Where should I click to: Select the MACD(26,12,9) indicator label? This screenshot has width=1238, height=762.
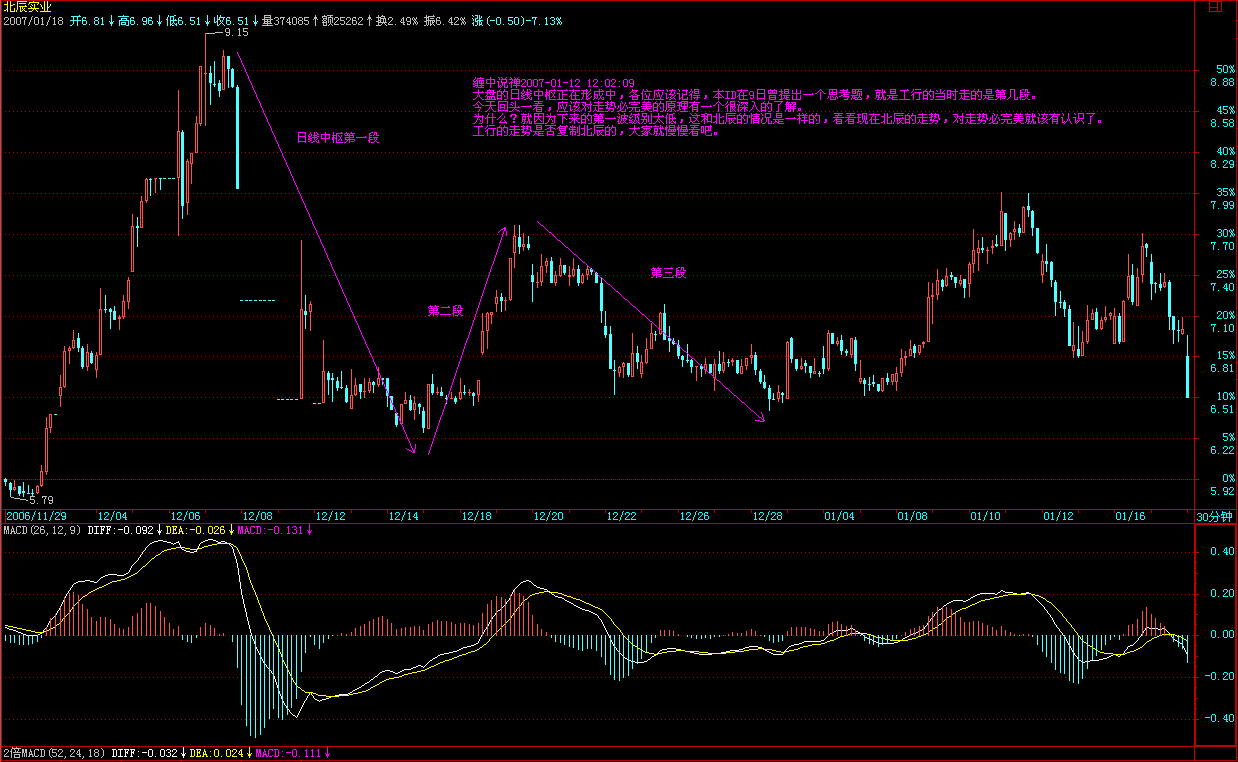tap(43, 529)
